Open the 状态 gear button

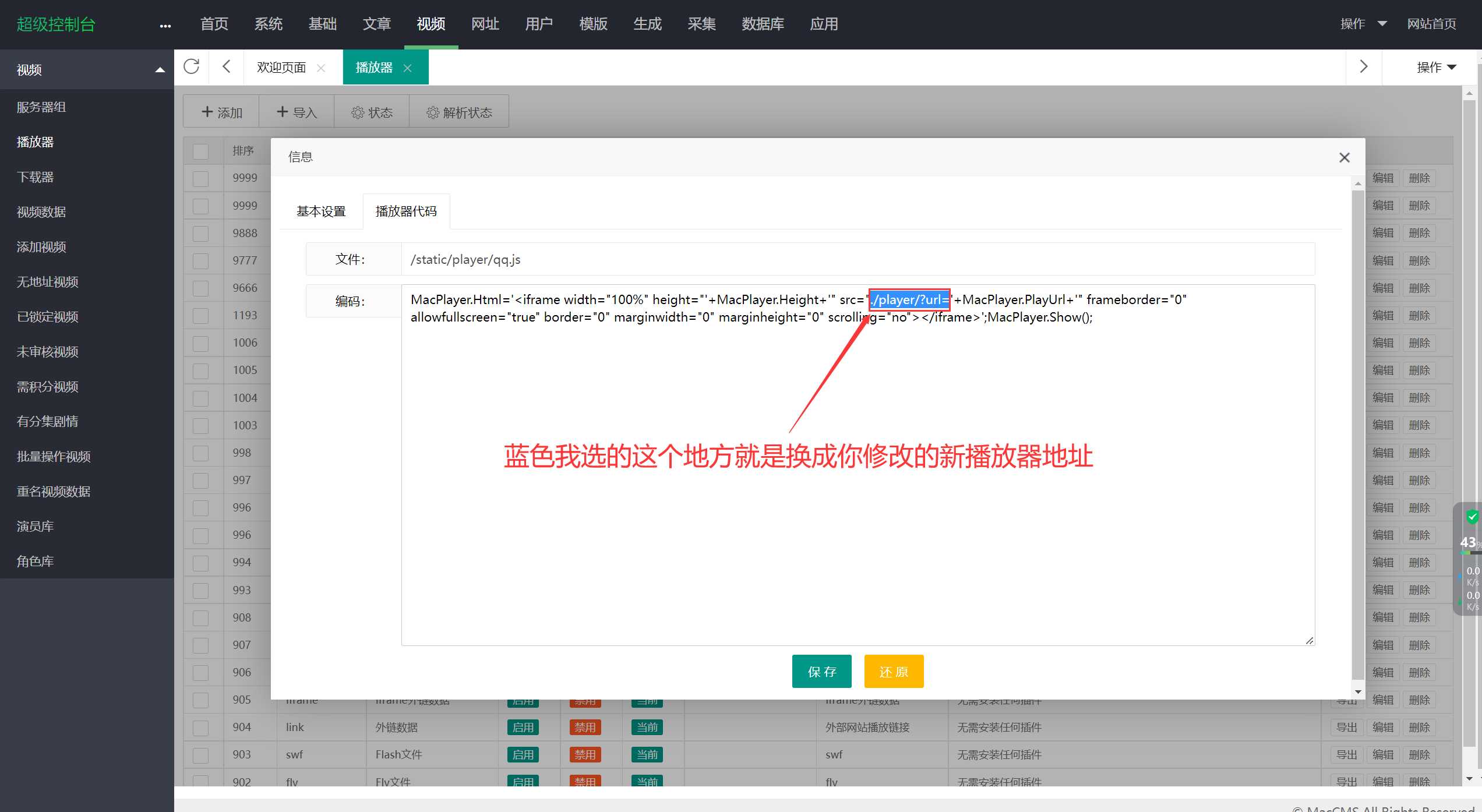point(372,112)
